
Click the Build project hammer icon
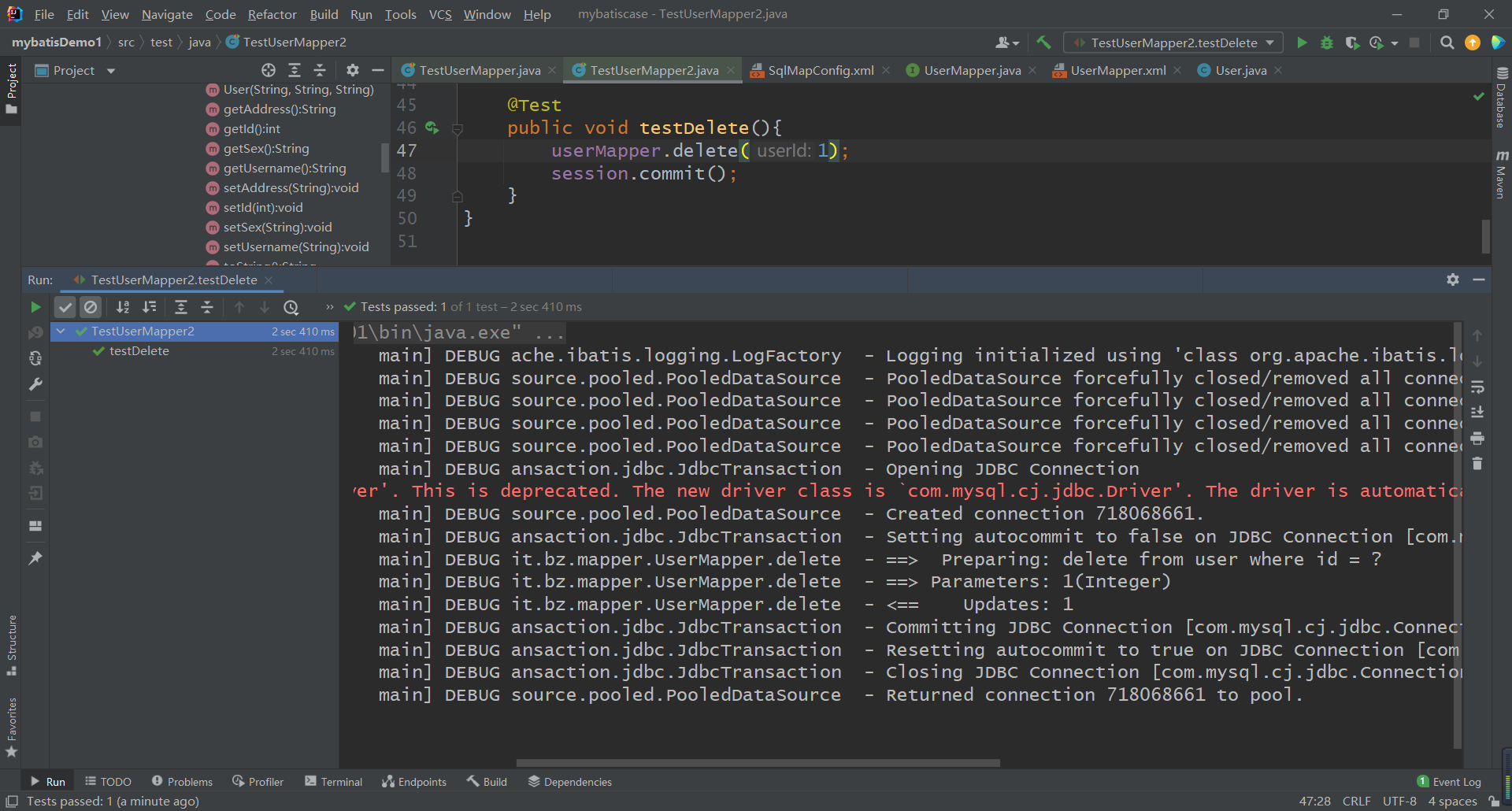coord(1043,43)
